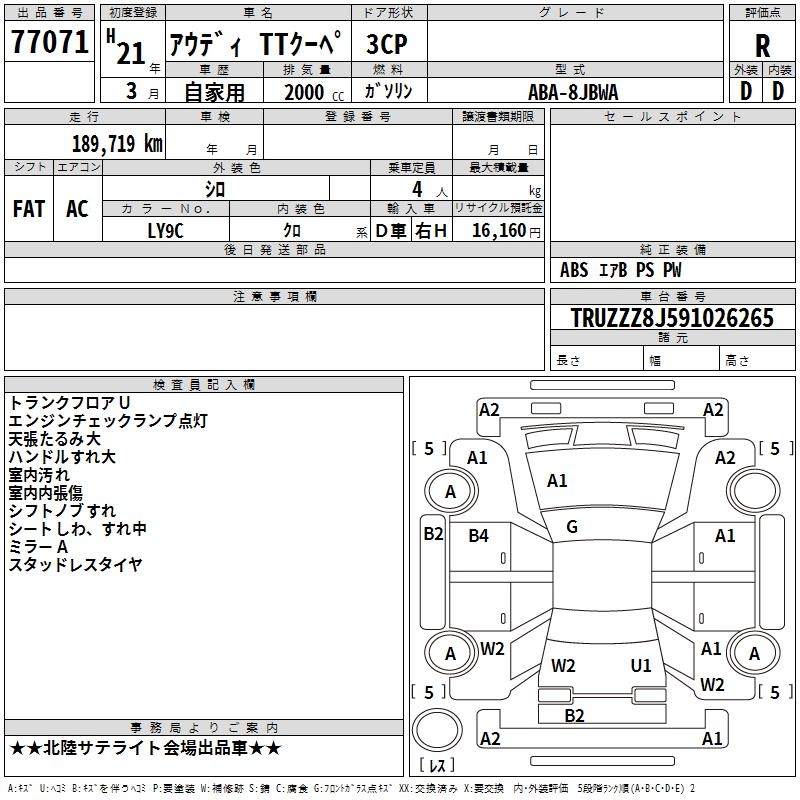Select lot number 77071
Viewport: 800px width, 800px height.
click(49, 44)
